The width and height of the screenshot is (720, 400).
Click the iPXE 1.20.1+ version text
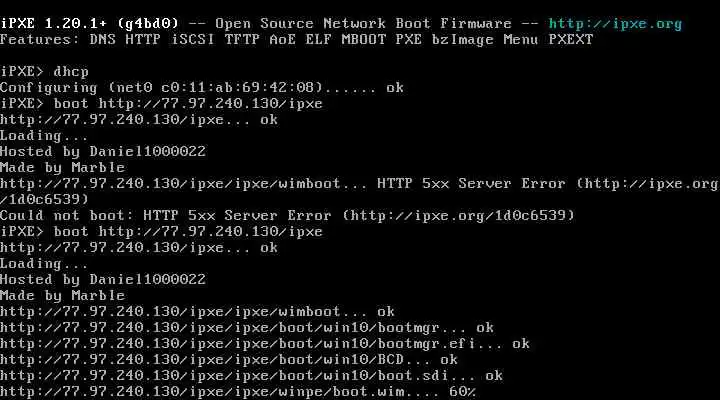pyautogui.click(x=54, y=23)
